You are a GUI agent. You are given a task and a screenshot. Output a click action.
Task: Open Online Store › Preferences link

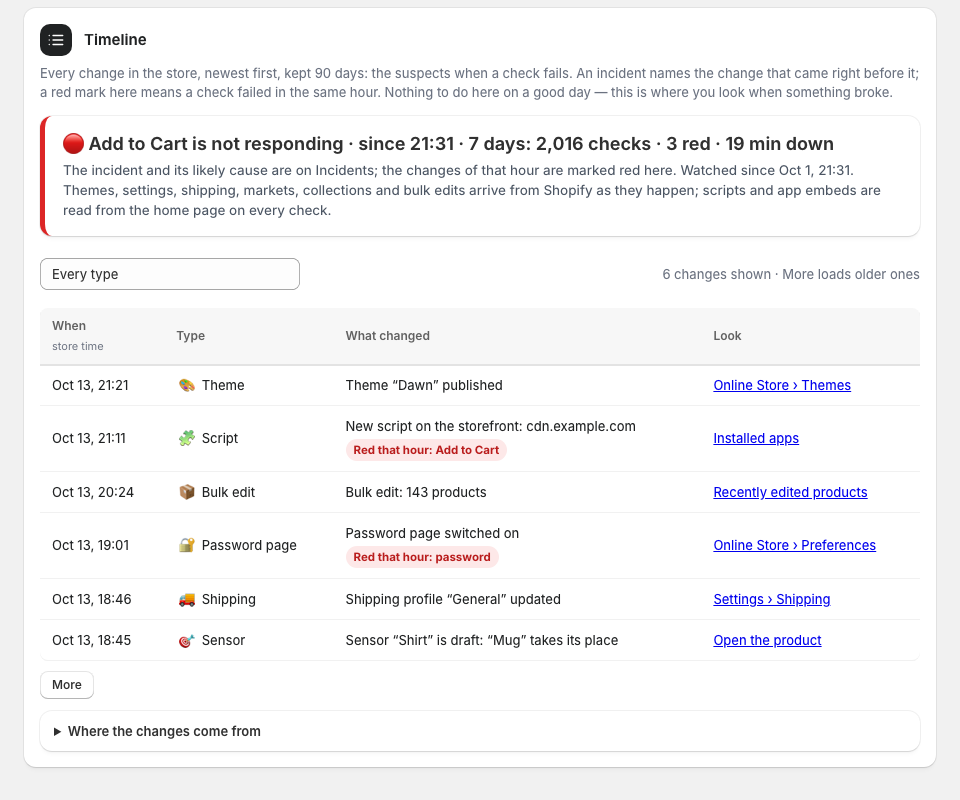pyautogui.click(x=795, y=545)
